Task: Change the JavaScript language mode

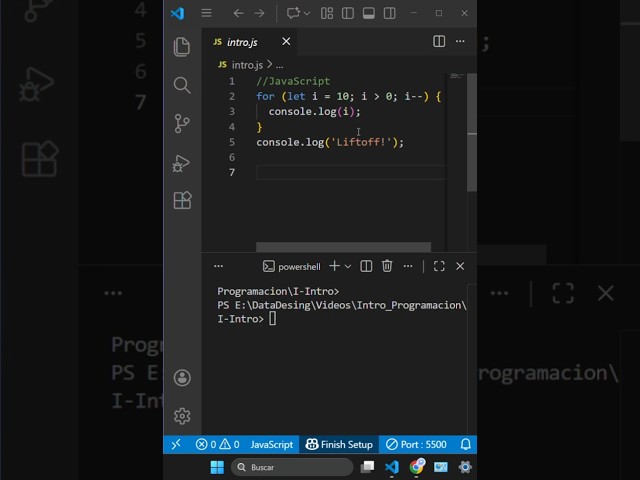Action: click(271, 444)
